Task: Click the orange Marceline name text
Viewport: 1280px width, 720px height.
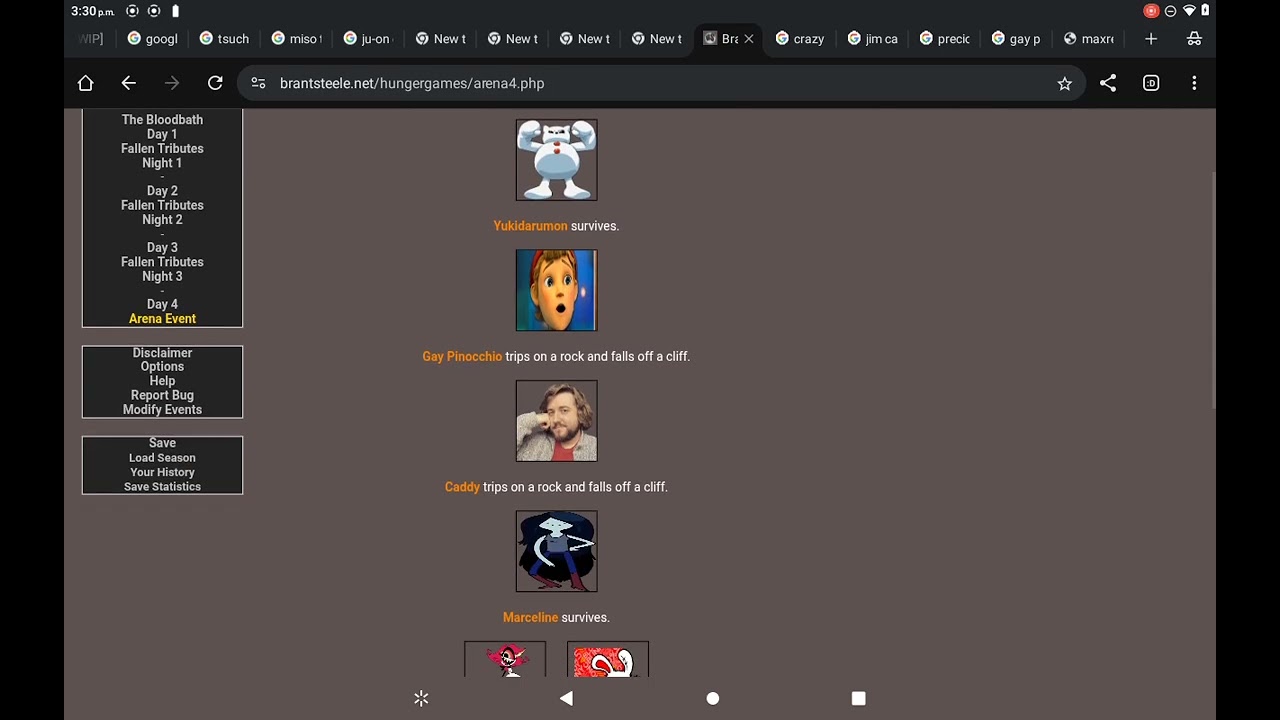Action: (530, 618)
